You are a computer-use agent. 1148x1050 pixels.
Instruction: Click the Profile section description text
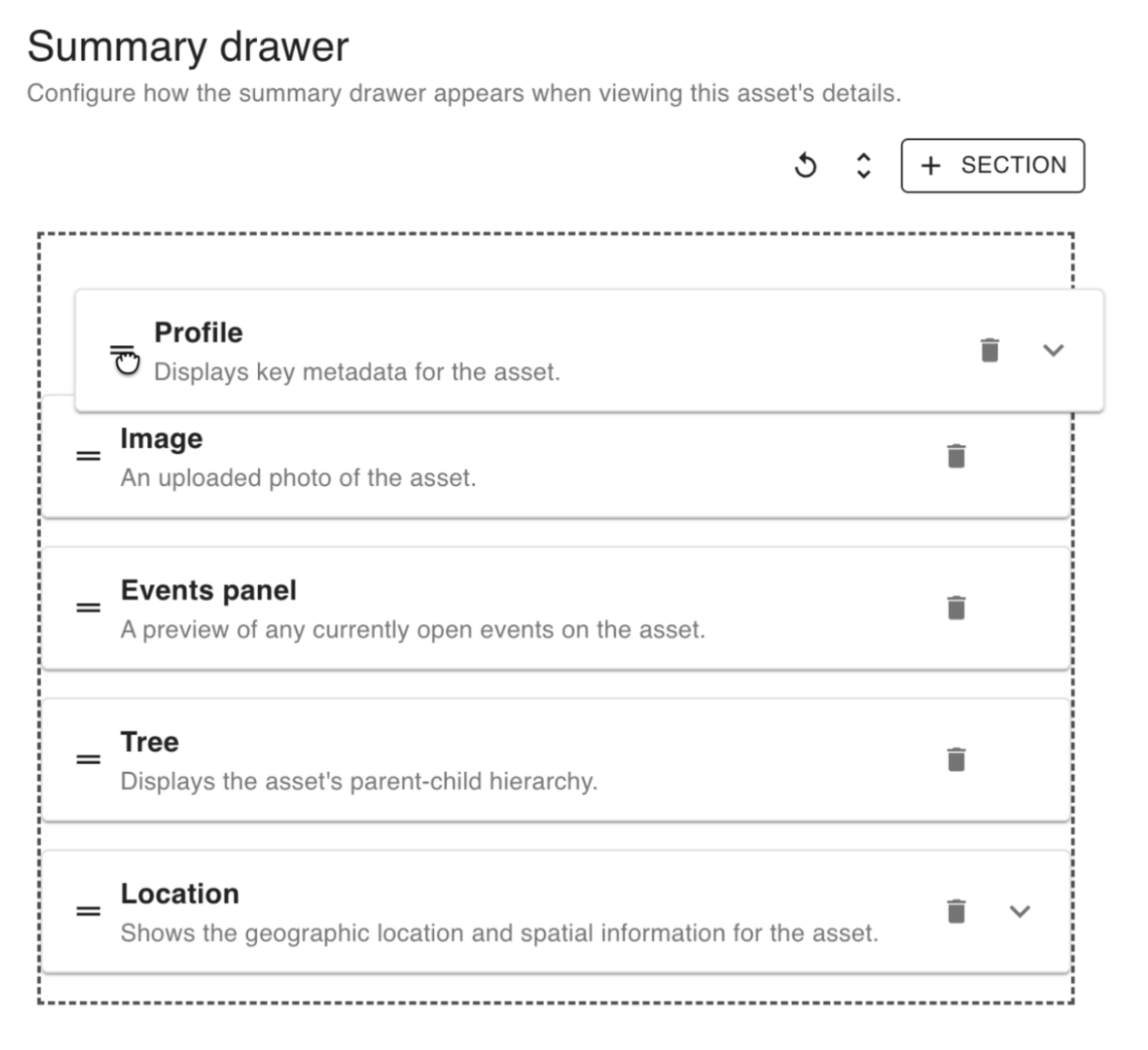[357, 371]
